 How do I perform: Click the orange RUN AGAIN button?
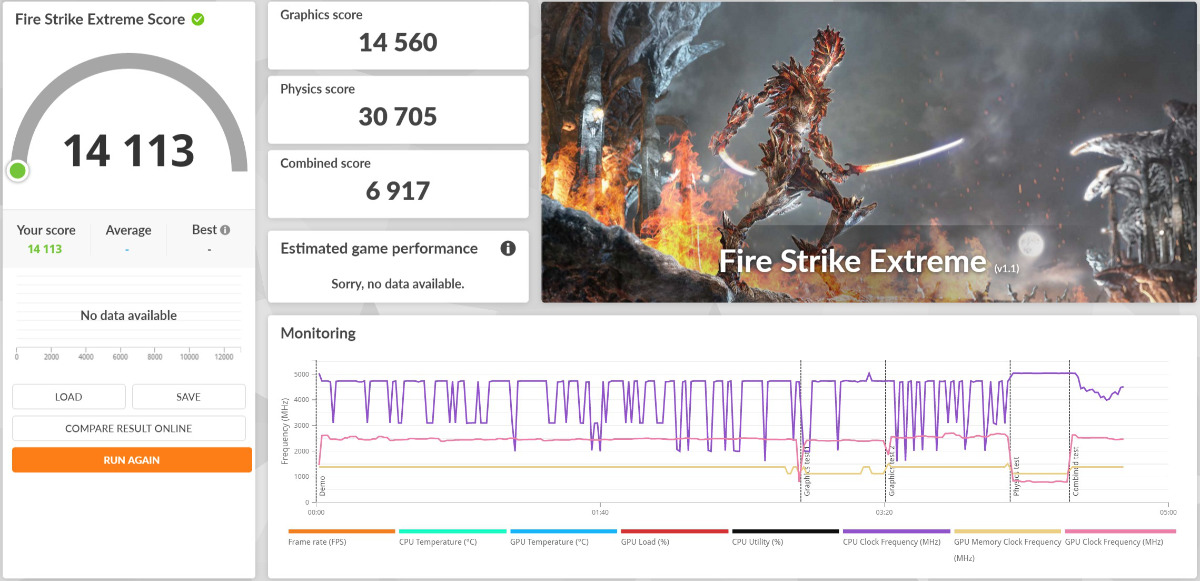132,460
